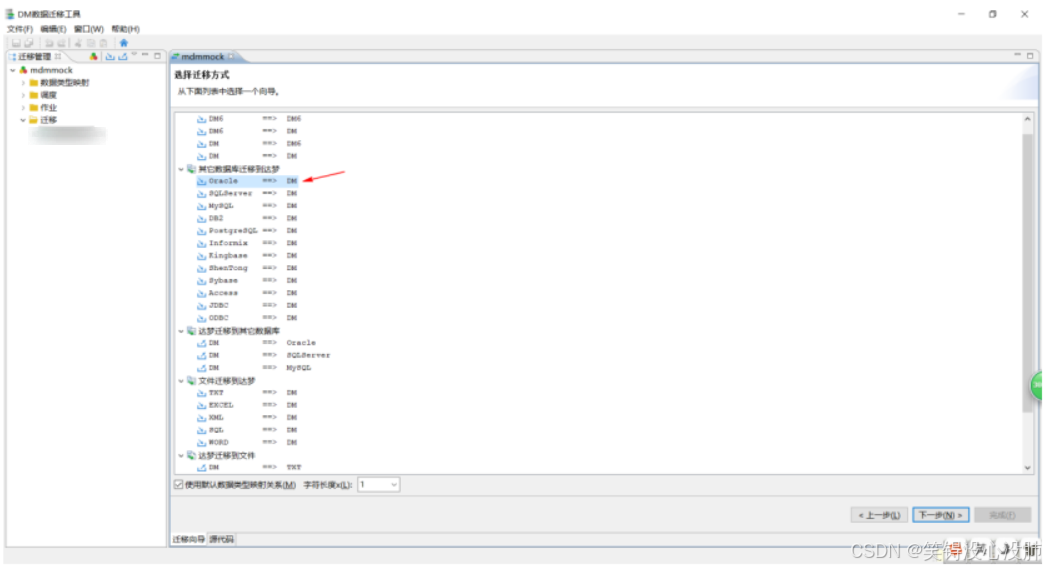Click the ShenTong ==> DM row icon
The height and width of the screenshot is (569, 1046).
(201, 268)
